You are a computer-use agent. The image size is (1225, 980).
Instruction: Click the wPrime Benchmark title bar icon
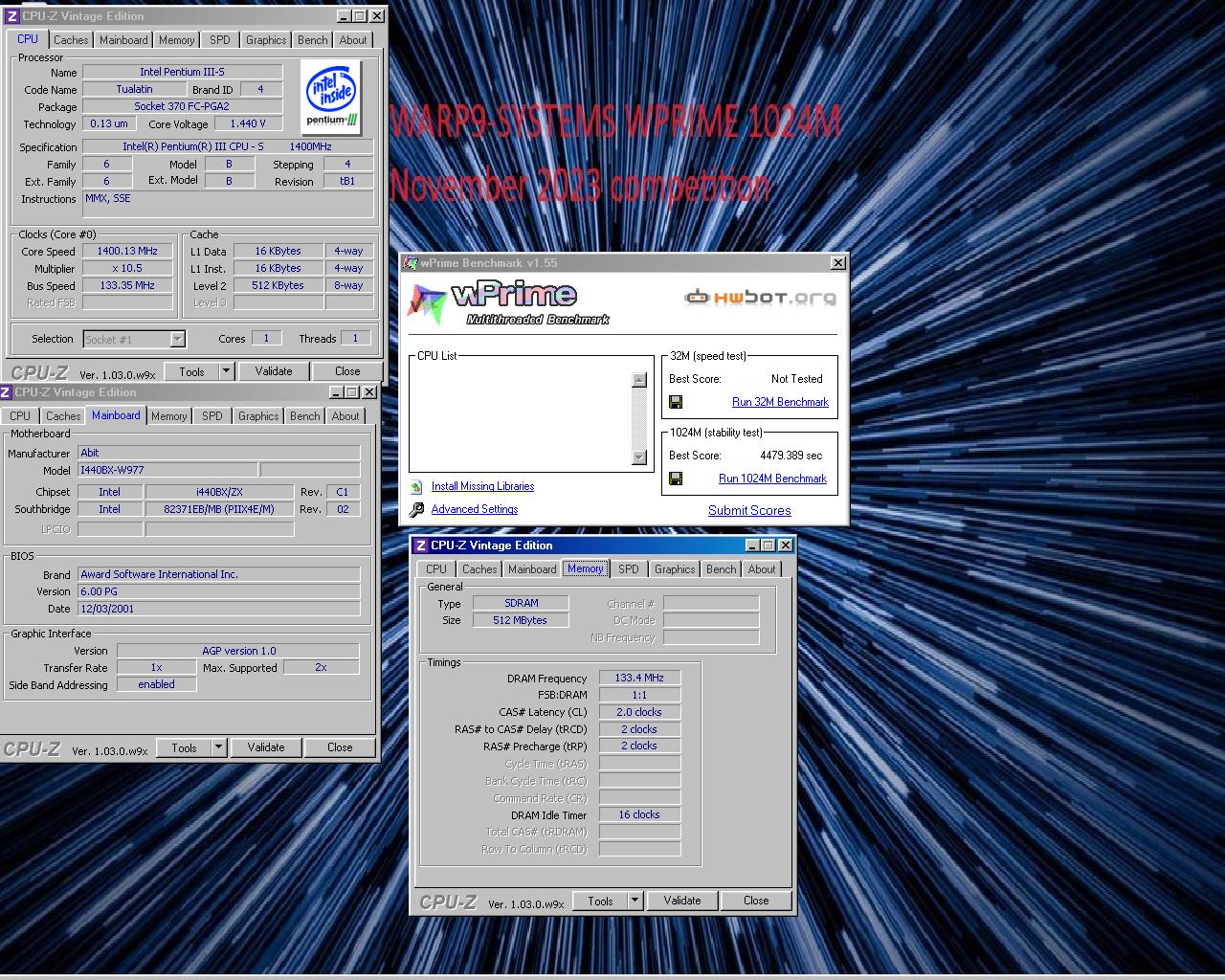[412, 263]
